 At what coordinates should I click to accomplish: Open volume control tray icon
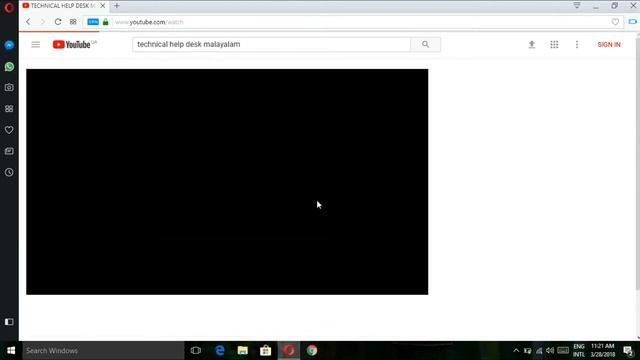point(550,351)
